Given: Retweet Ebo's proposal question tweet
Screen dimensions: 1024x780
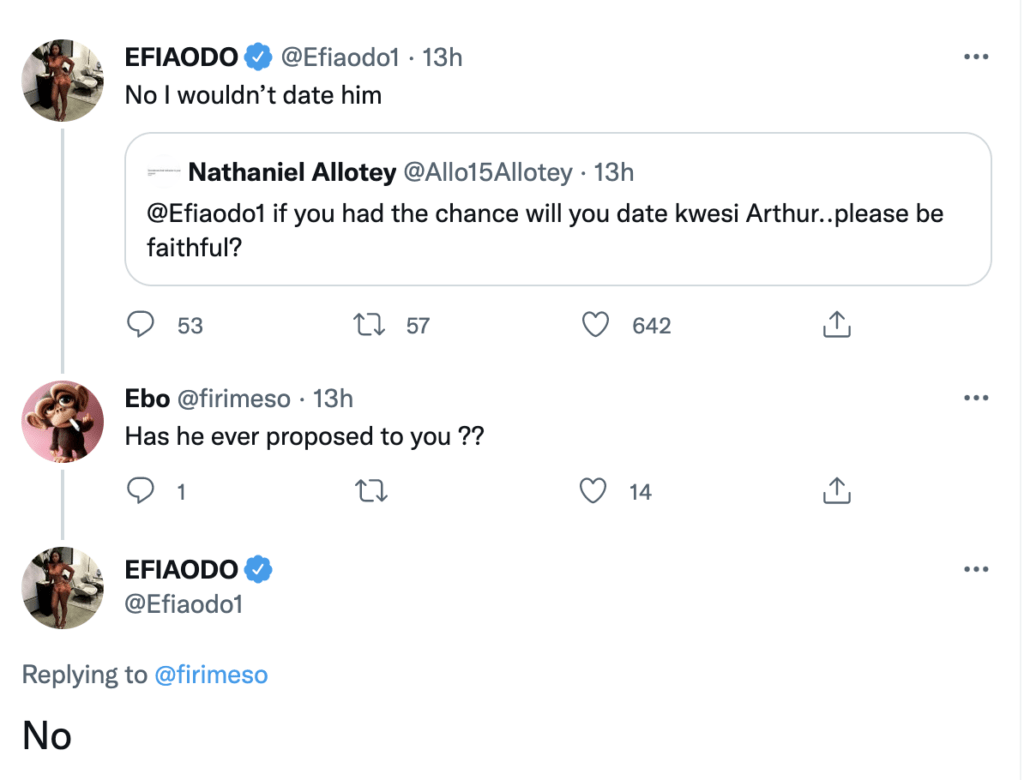Looking at the screenshot, I should point(371,491).
